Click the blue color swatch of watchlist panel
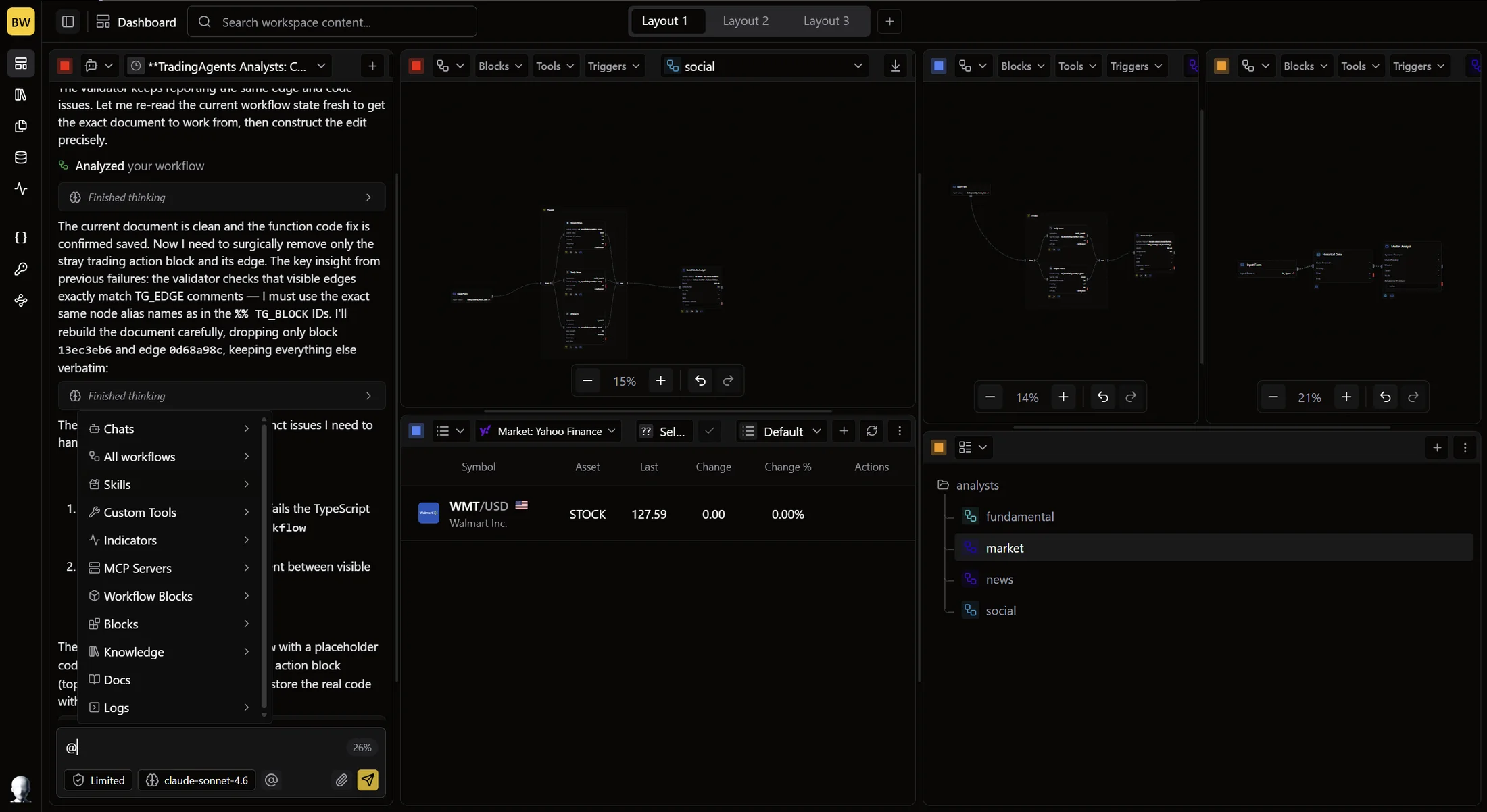The width and height of the screenshot is (1487, 812). point(416,431)
